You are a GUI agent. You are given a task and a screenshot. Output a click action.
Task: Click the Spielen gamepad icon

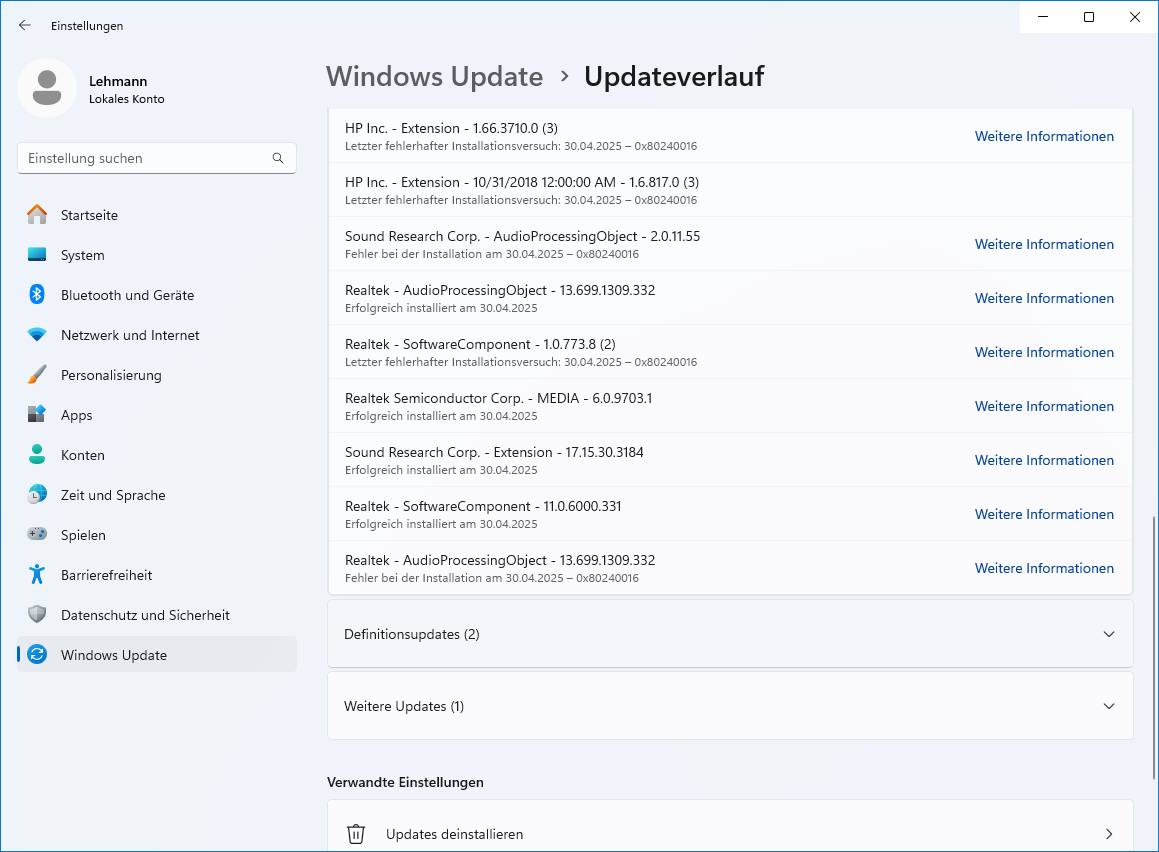37,534
